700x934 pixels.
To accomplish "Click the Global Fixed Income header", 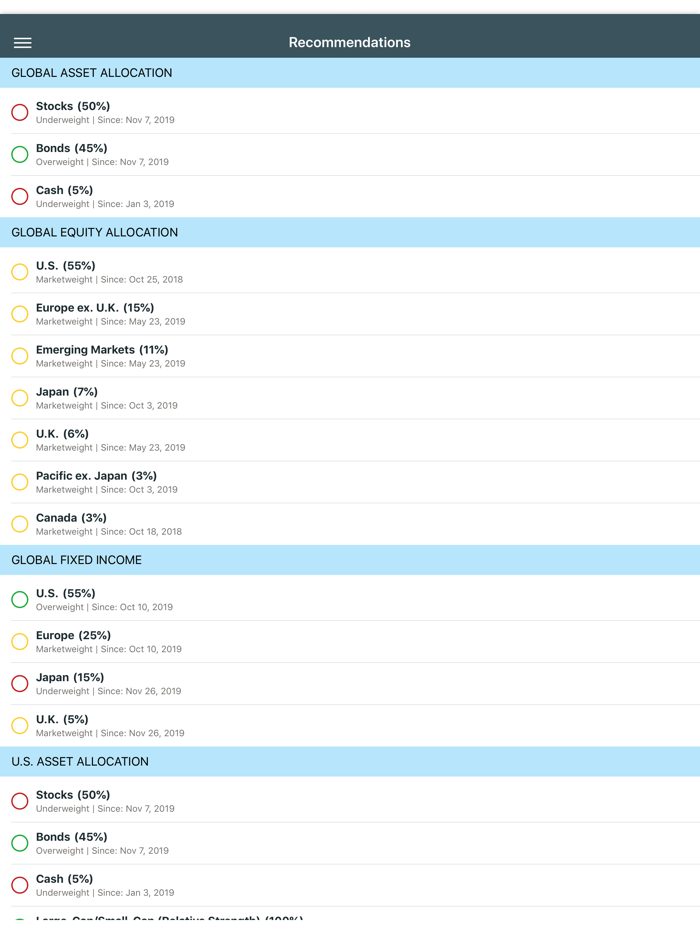I will point(350,560).
